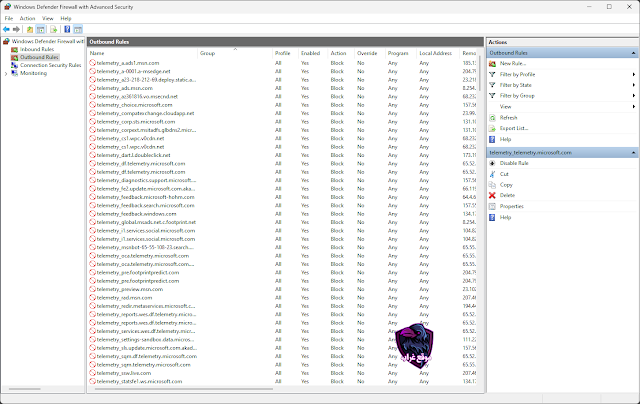The width and height of the screenshot is (640, 404).
Task: Click the horizontal scrollbar under rules list
Action: (x=184, y=389)
